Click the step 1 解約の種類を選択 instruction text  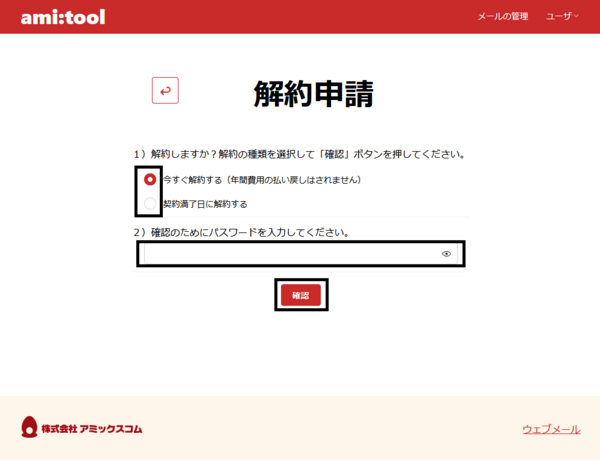point(300,155)
